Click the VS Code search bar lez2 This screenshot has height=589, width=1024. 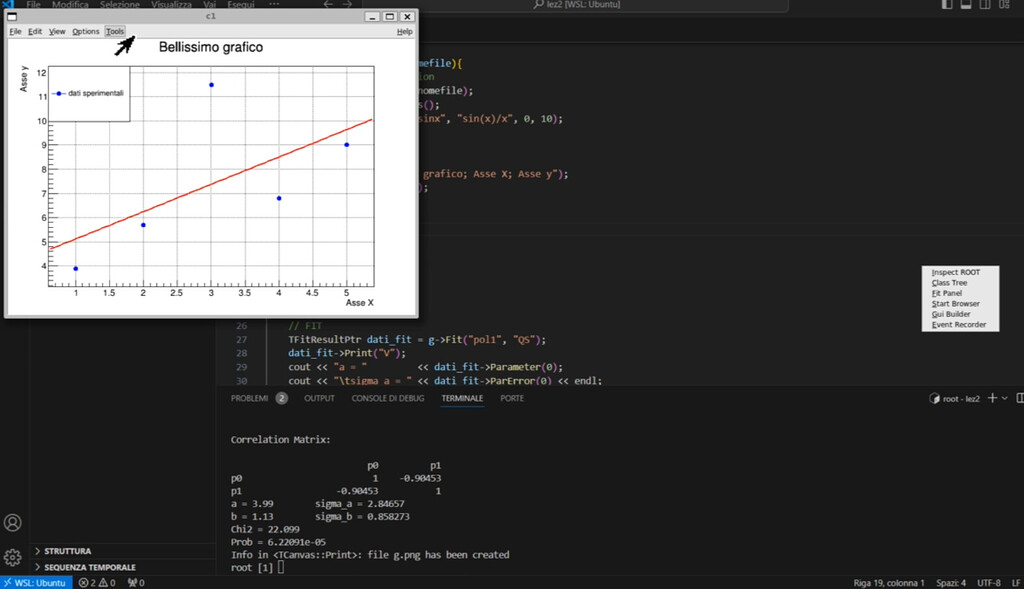580,5
